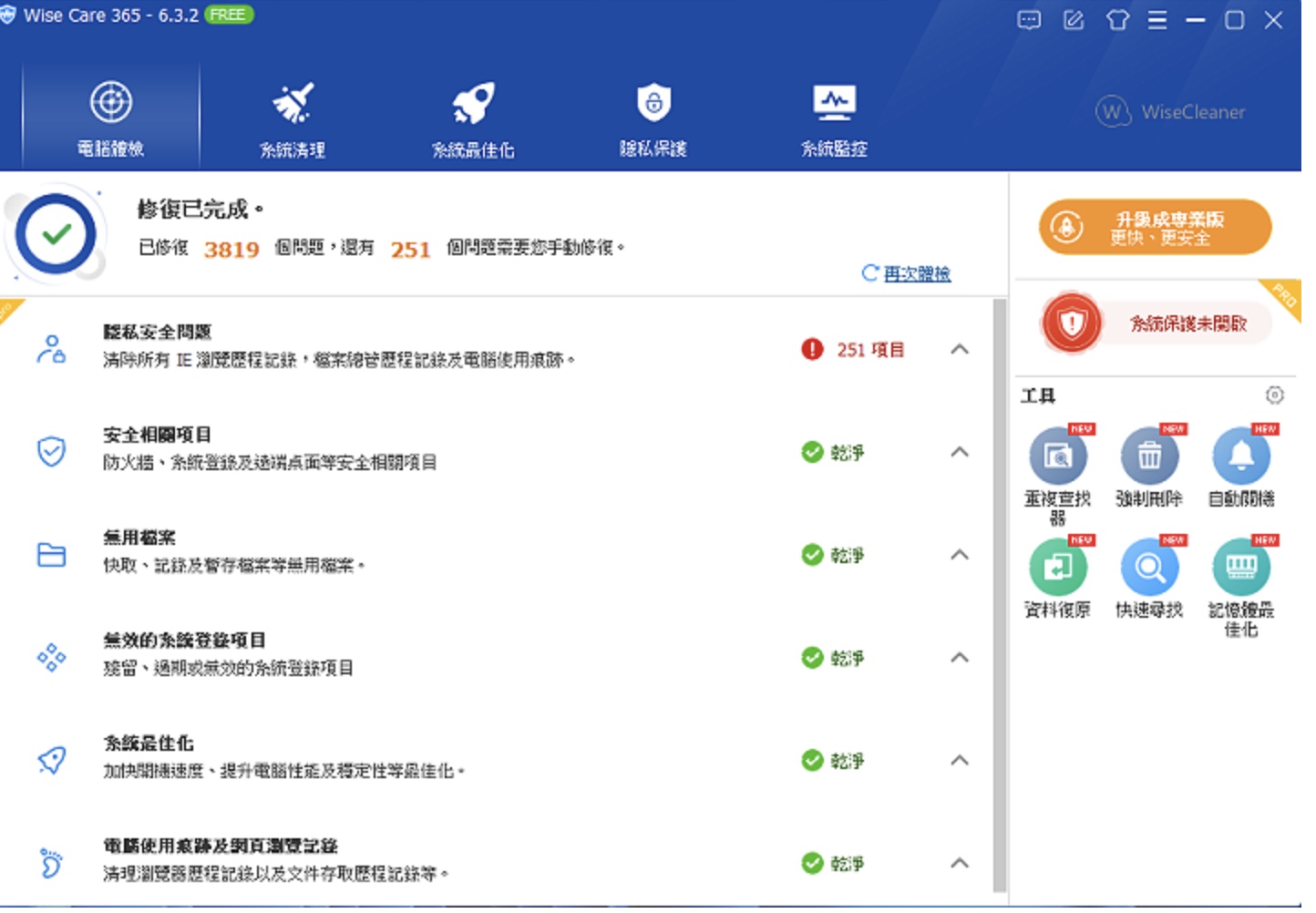
Task: Click the 系統保護未開啟 protection button
Action: coord(1187,323)
